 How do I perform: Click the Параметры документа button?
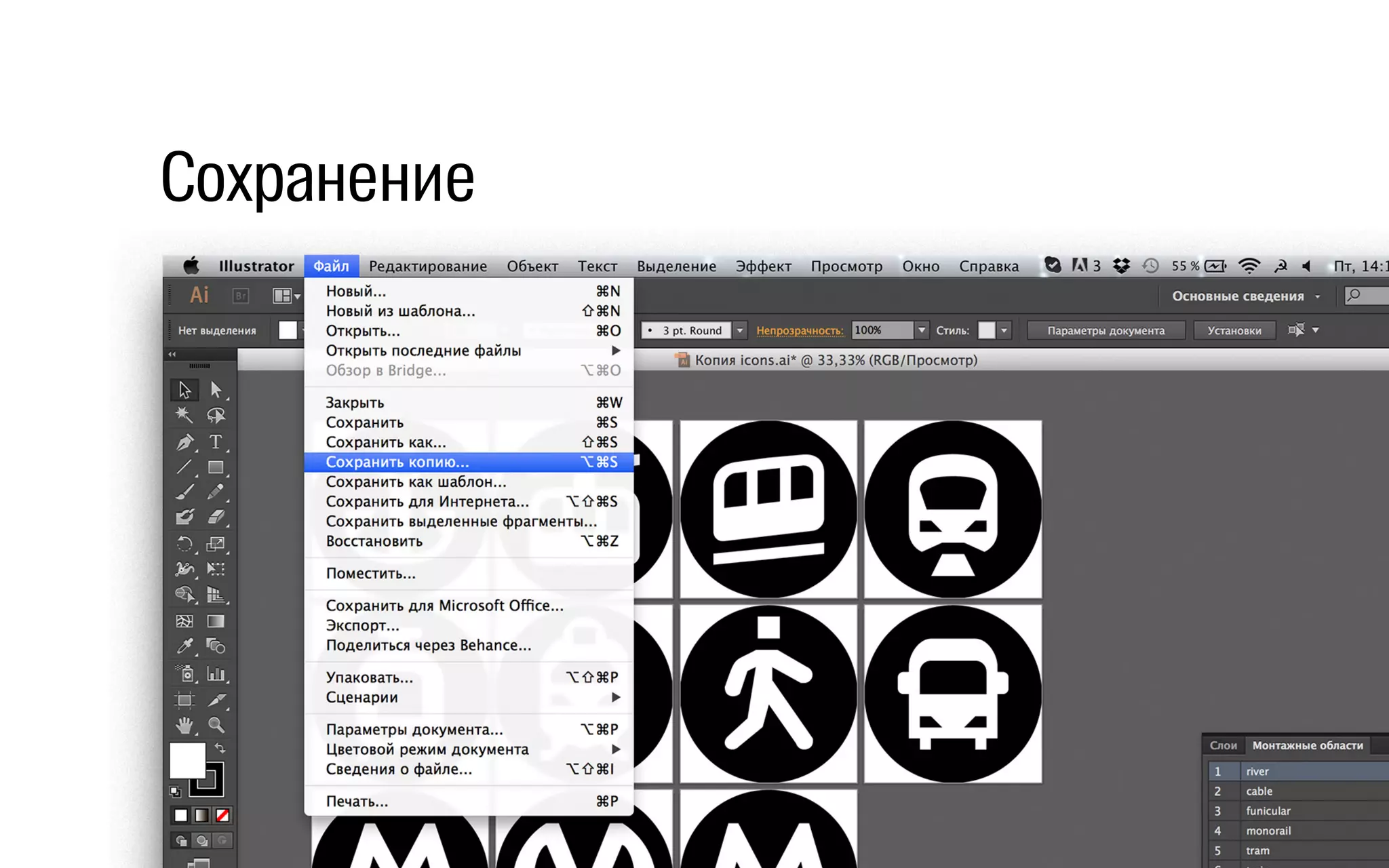click(1106, 330)
